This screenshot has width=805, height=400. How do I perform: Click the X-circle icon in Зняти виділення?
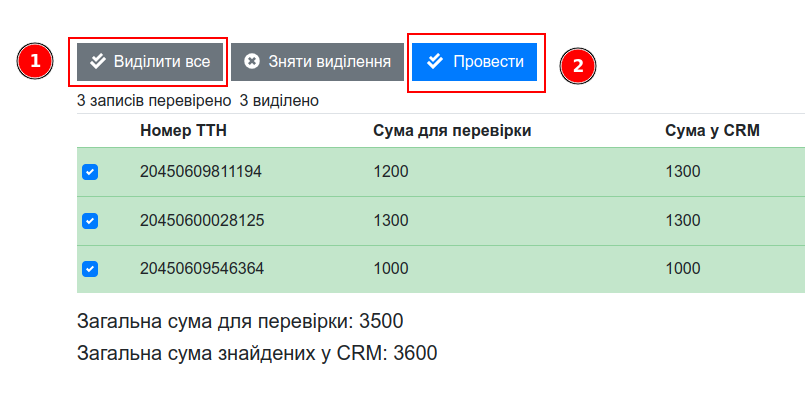click(x=252, y=62)
